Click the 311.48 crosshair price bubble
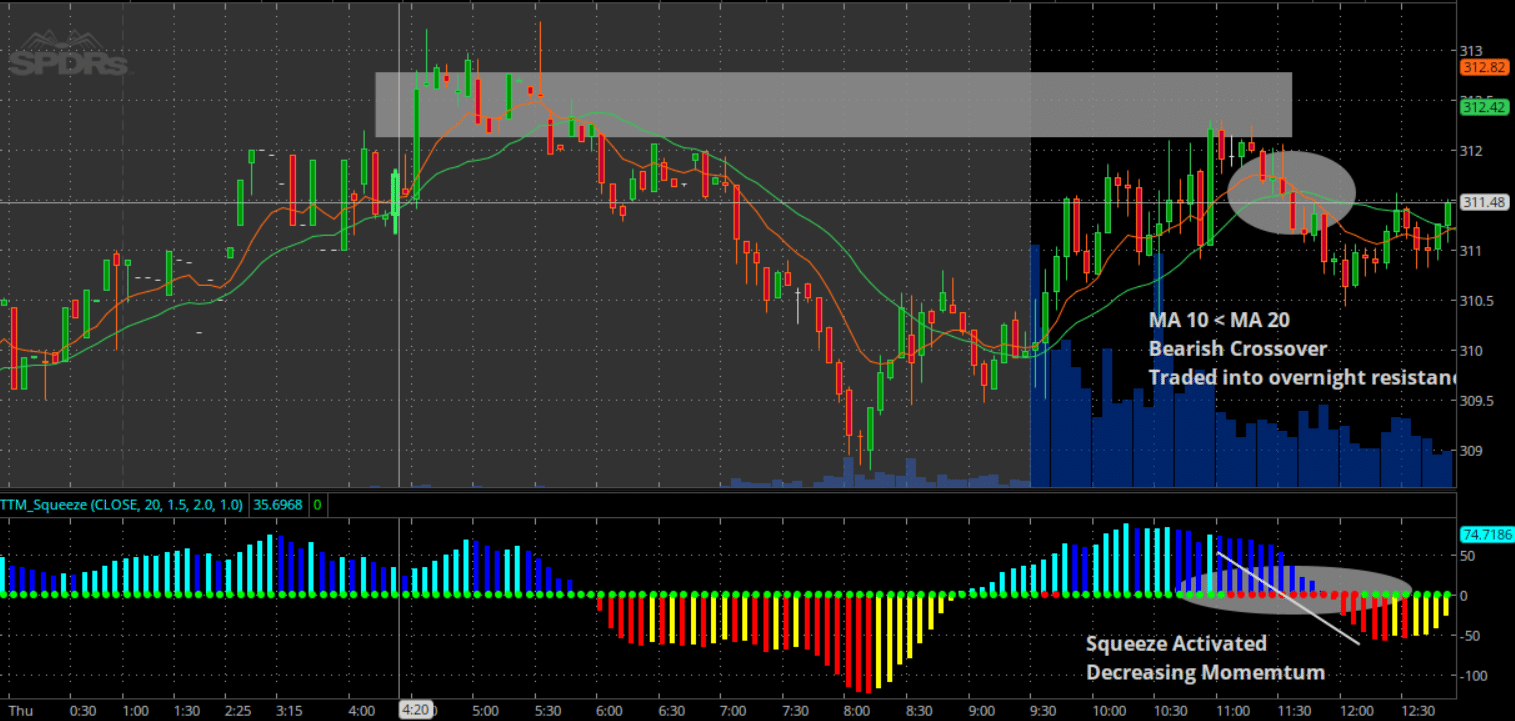 (x=1484, y=202)
